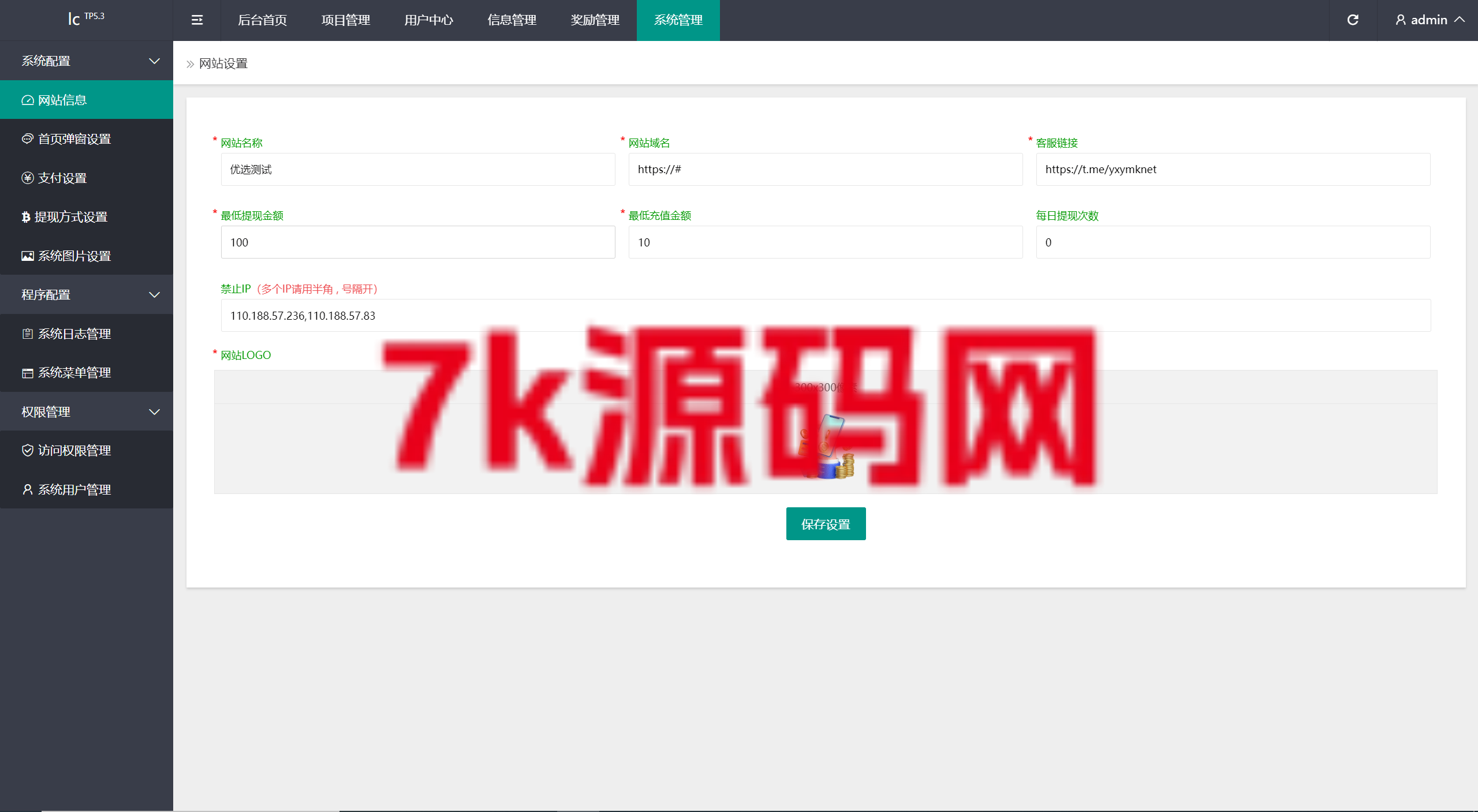Screen dimensions: 1478x812
Task: Focus the 最低提现金额 input field
Action: coord(418,242)
